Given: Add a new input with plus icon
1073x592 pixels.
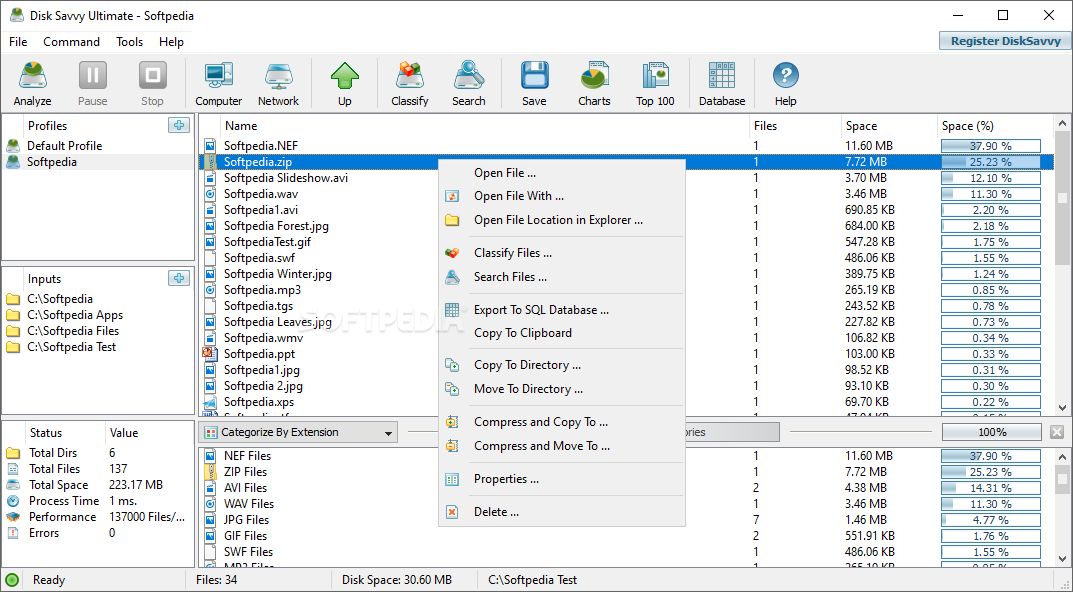Looking at the screenshot, I should pos(179,279).
